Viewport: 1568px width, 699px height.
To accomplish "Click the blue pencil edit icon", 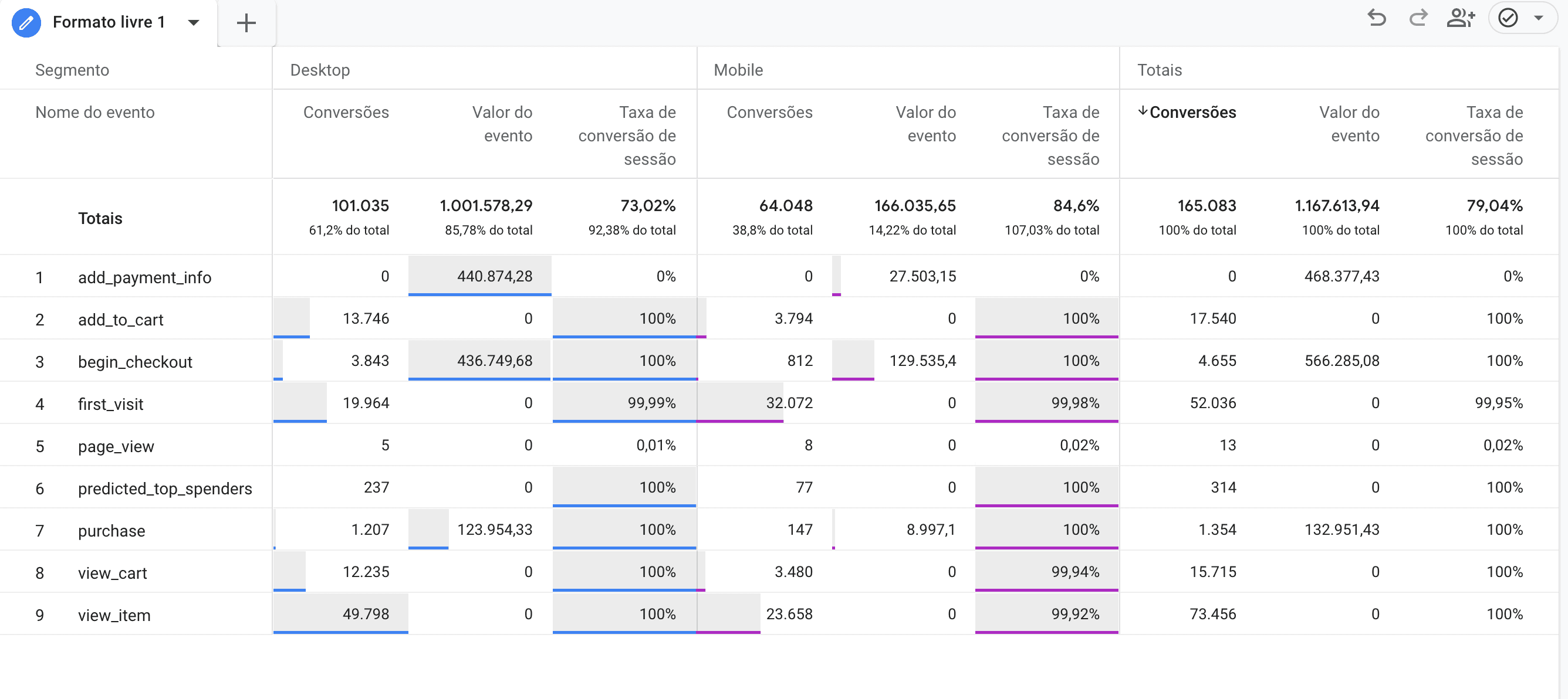I will [x=26, y=23].
